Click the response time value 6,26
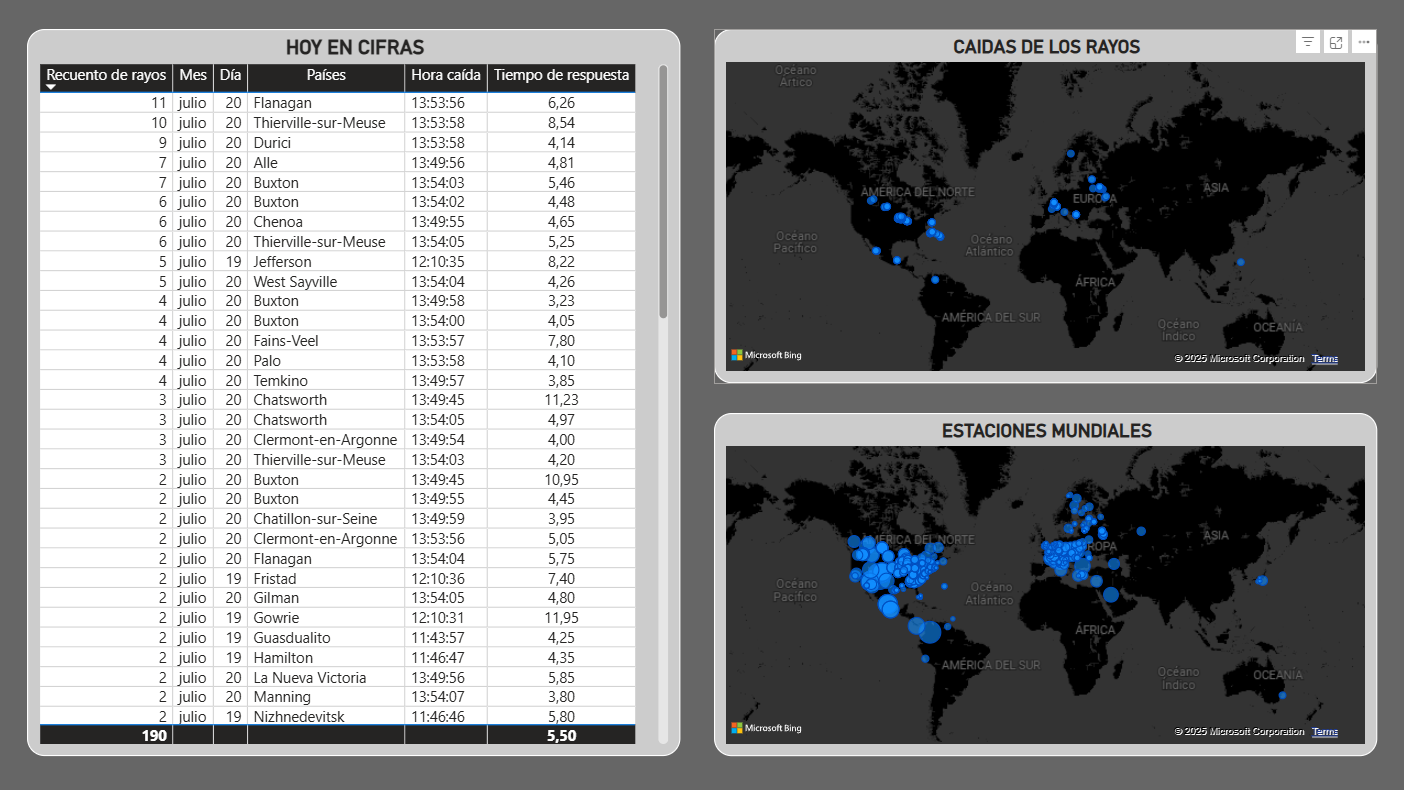Viewport: 1404px width, 790px height. pos(562,103)
